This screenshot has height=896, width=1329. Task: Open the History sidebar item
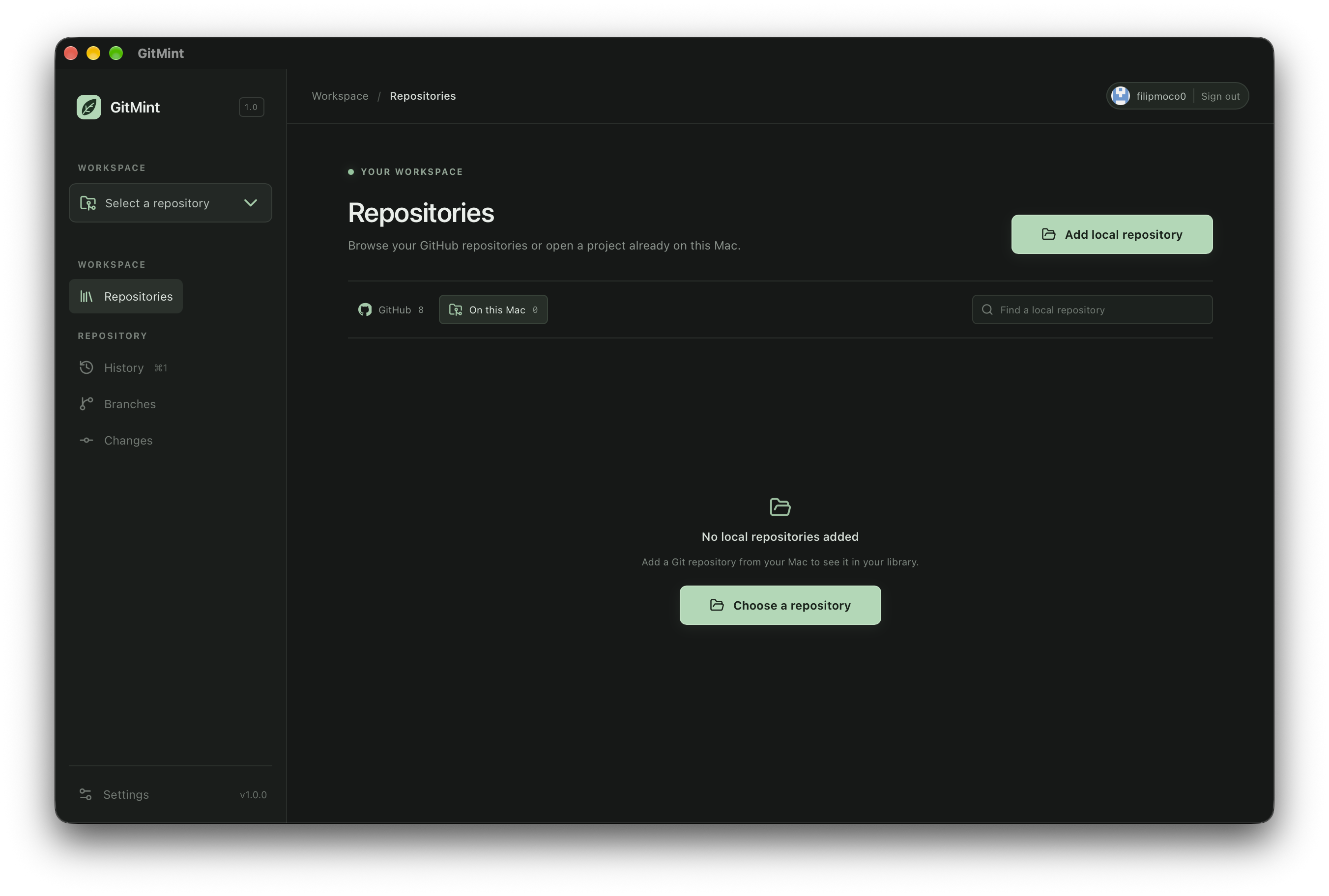123,367
